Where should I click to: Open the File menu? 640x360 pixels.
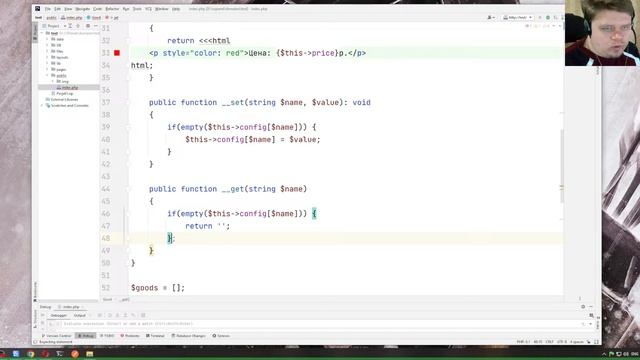coord(48,9)
